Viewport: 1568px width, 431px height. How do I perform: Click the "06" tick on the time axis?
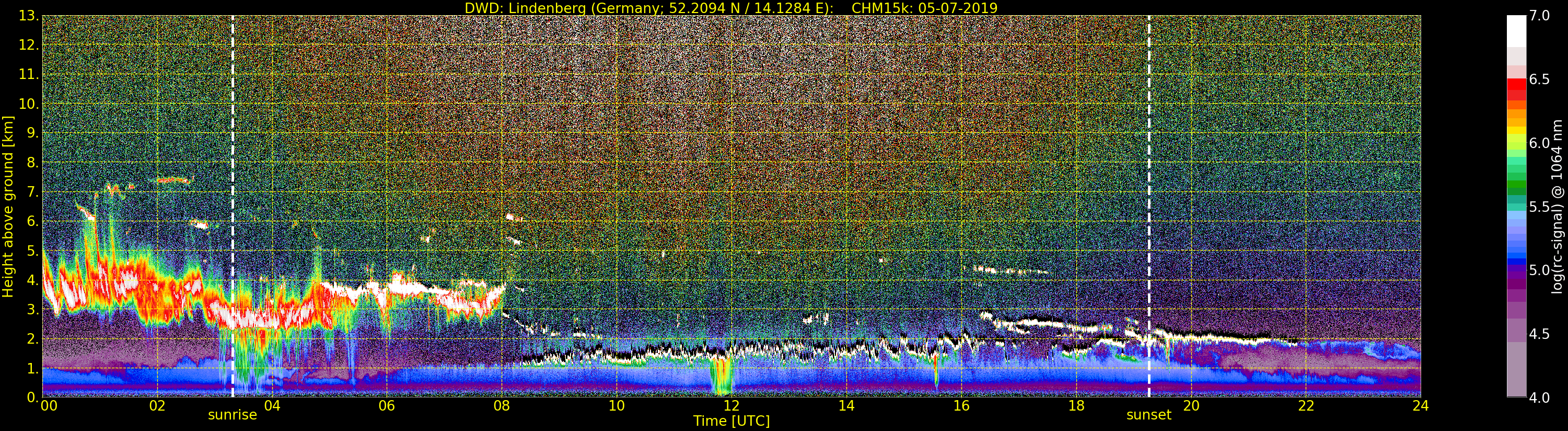click(387, 405)
